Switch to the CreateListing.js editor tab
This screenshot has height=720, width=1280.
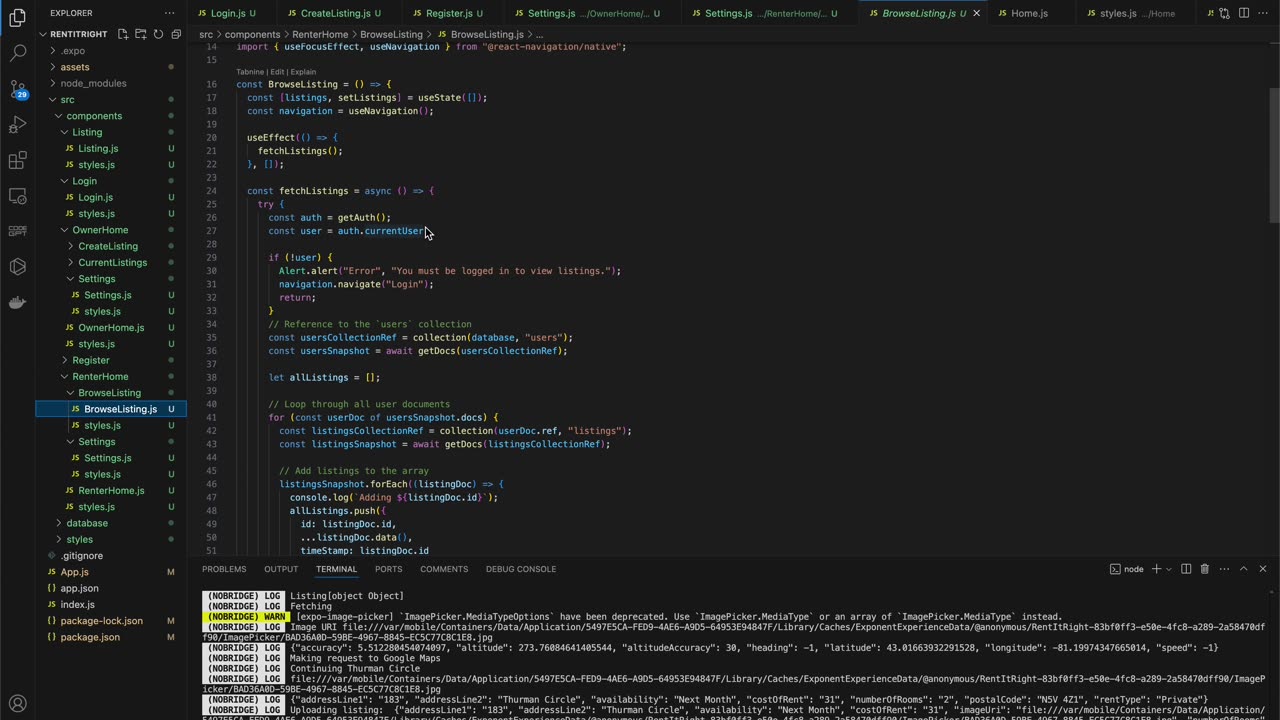click(335, 13)
